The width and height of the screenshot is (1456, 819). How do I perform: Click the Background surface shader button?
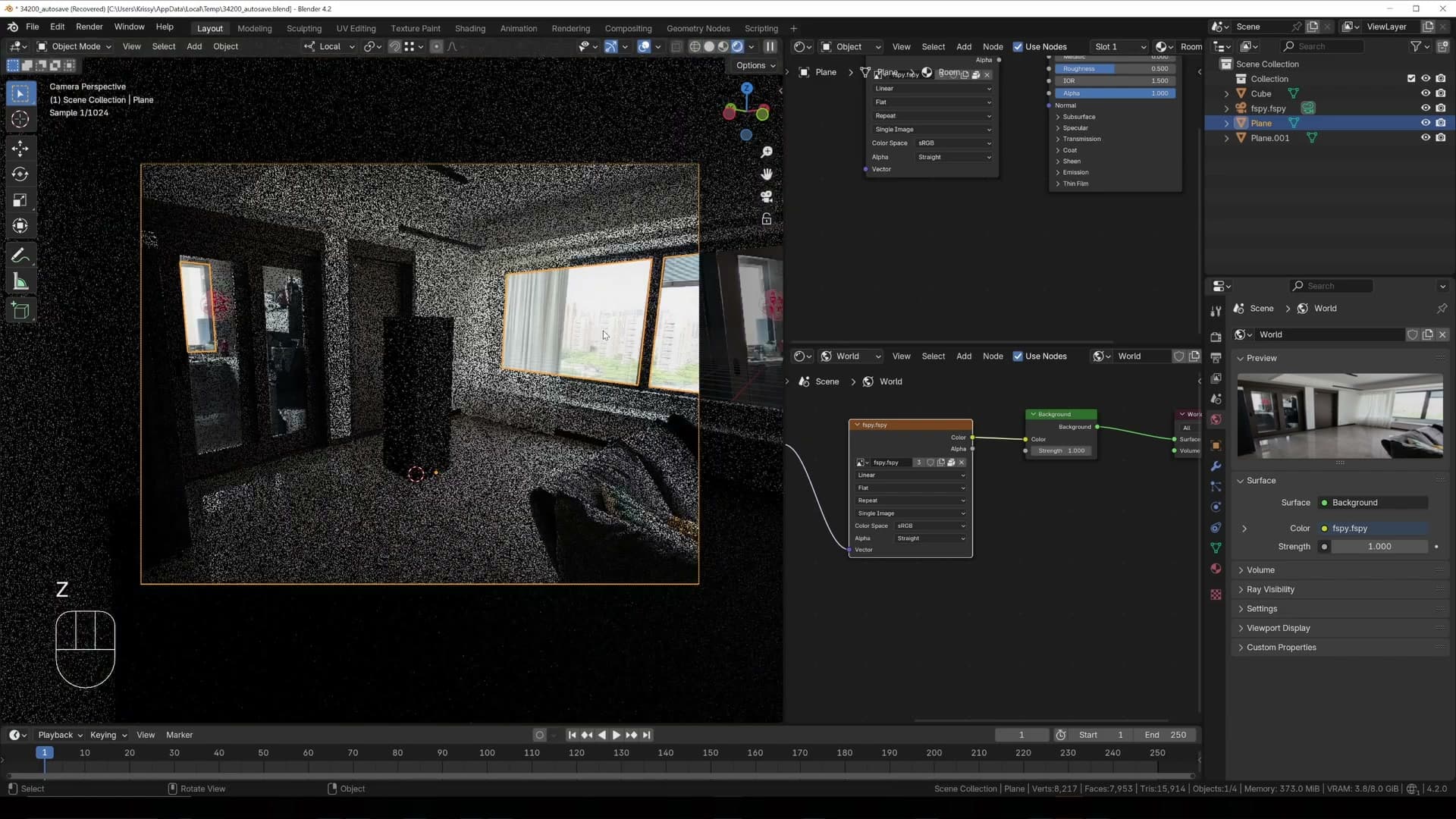pos(1373,503)
